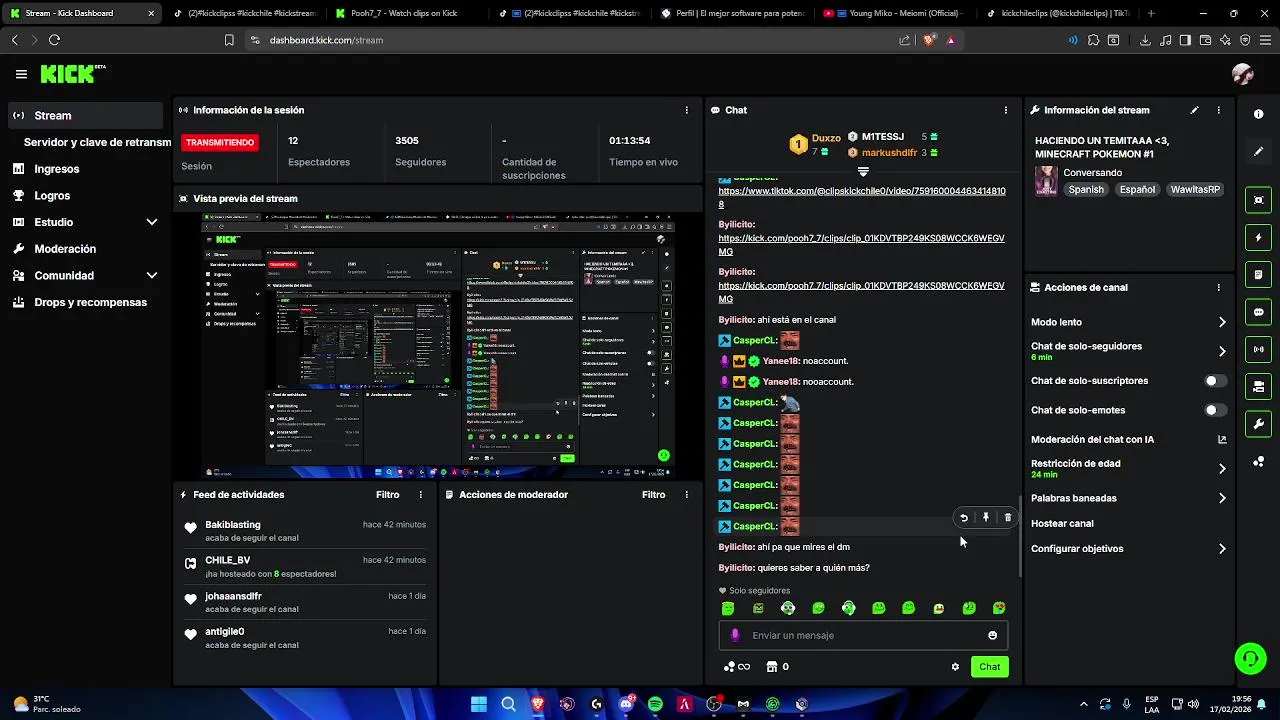
Task: Open the last Byilicito kick.com clip link
Action: point(861,292)
